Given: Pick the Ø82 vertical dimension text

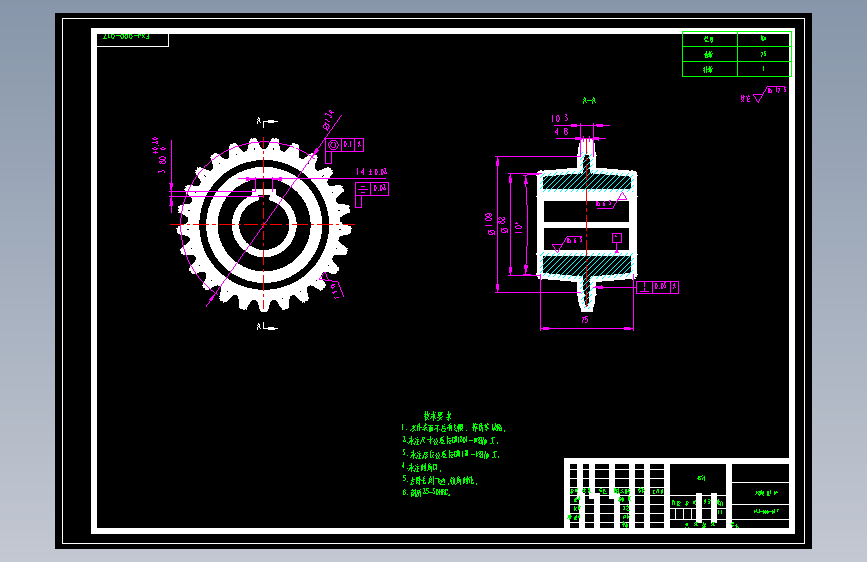Looking at the screenshot, I should tap(503, 225).
